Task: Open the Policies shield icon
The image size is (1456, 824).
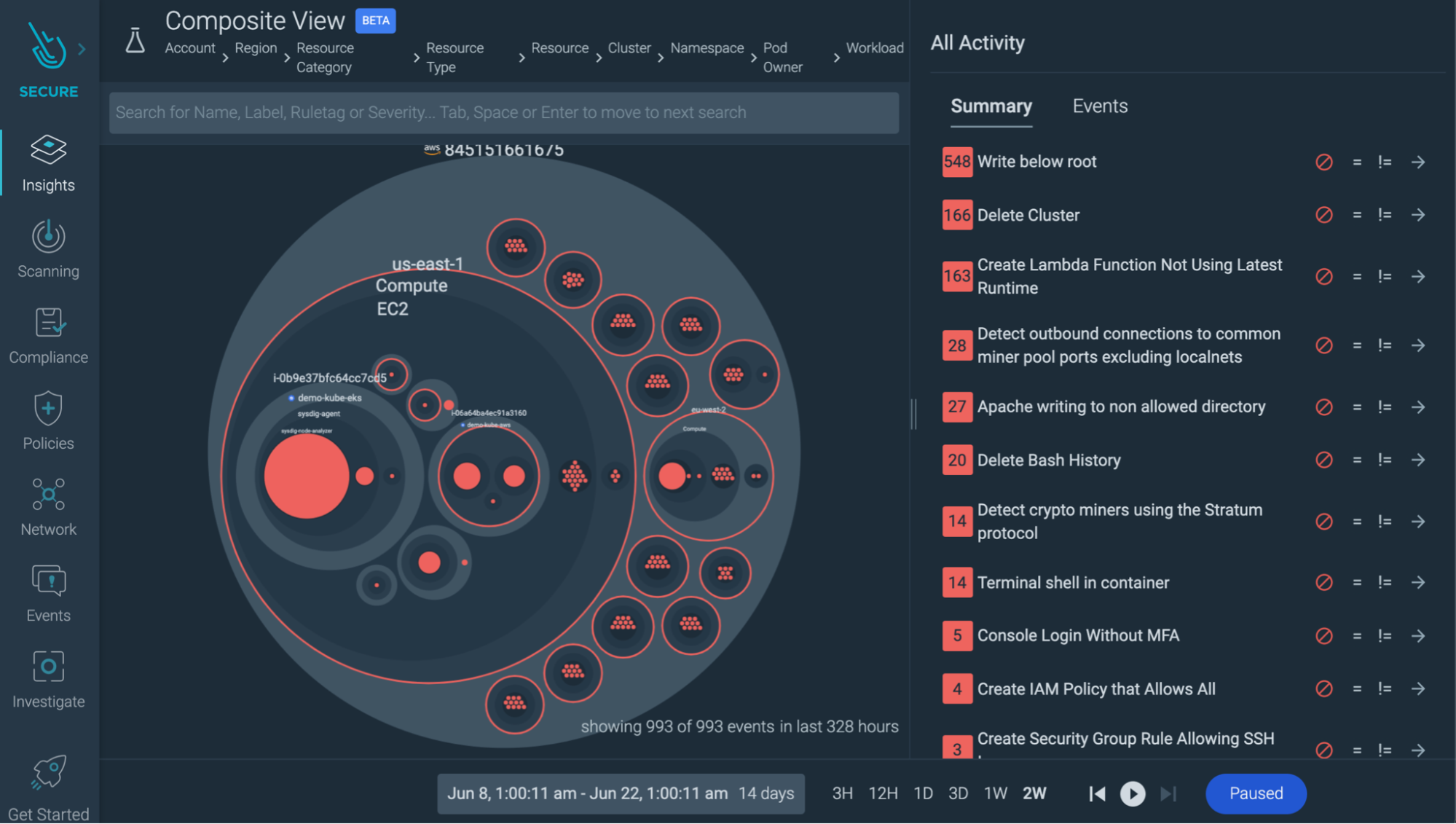Action: pos(48,409)
